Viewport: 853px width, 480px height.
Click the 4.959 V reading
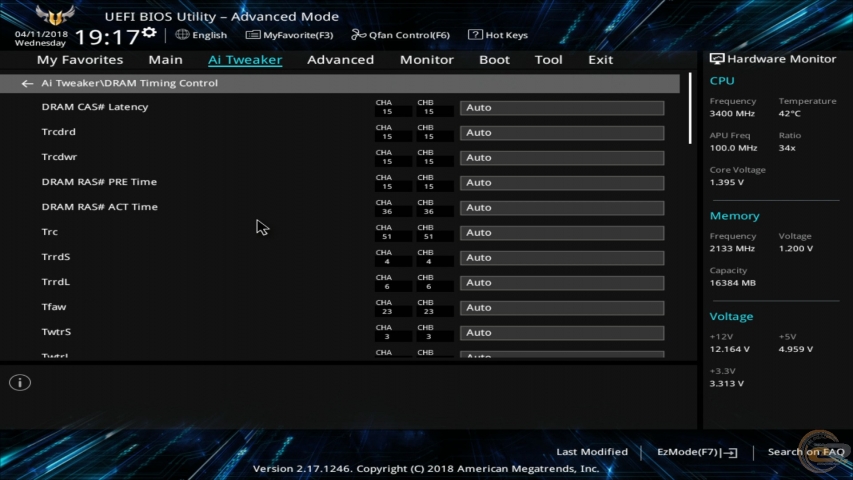click(795, 349)
